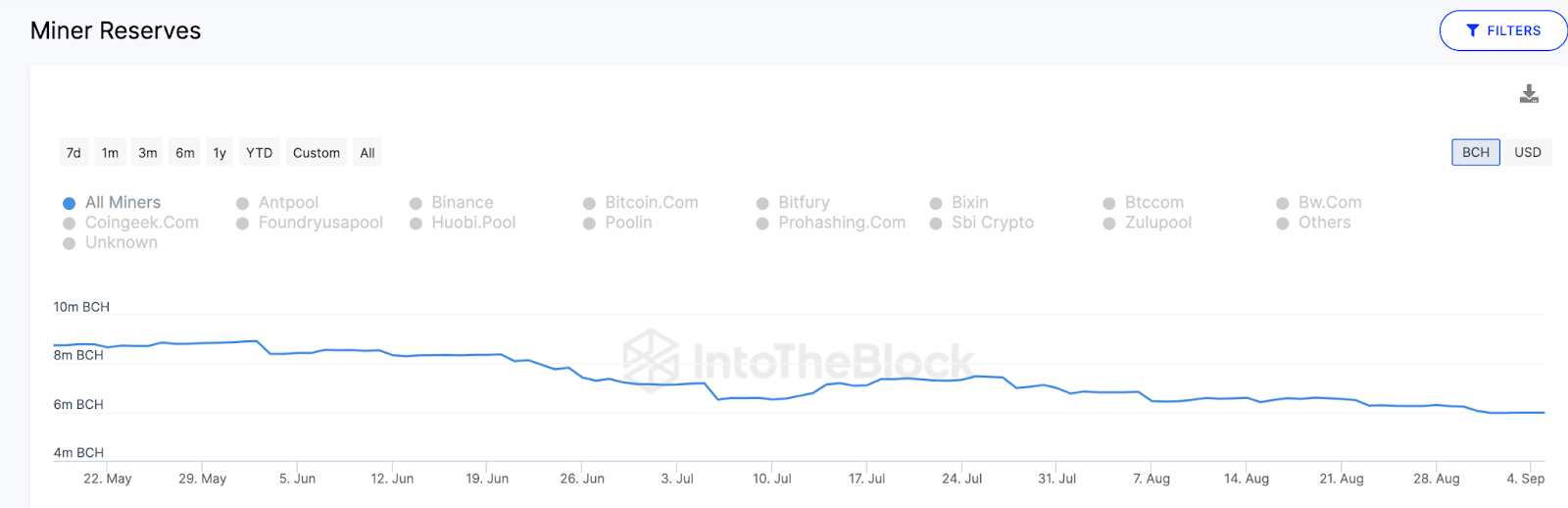
Task: Toggle the Bitcoin.Com legend dot
Action: (590, 203)
